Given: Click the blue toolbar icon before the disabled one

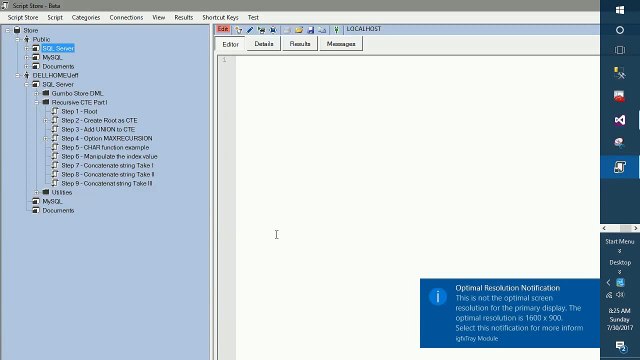Looking at the screenshot, I should [x=273, y=30].
